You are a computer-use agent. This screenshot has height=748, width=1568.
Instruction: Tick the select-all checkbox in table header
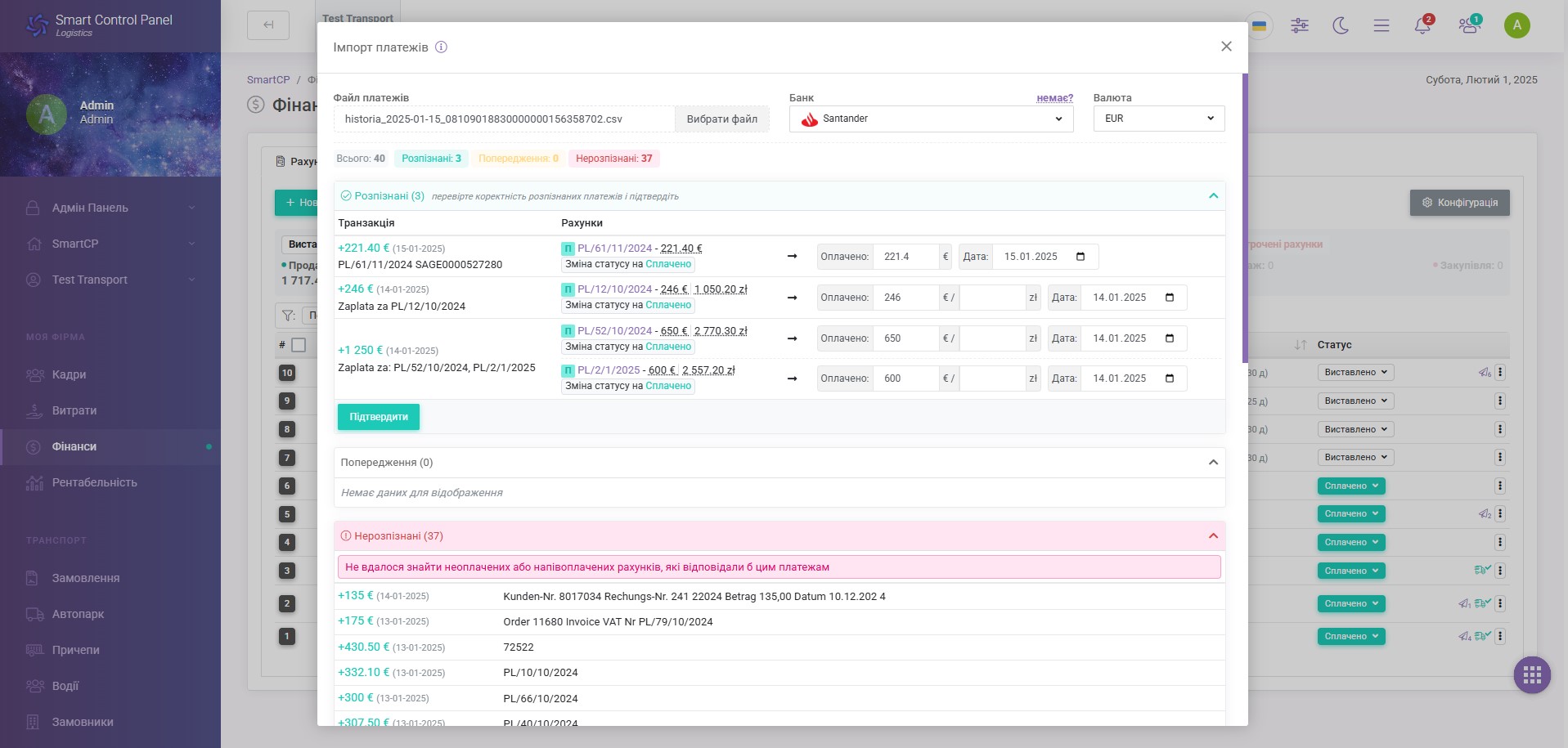pos(299,345)
